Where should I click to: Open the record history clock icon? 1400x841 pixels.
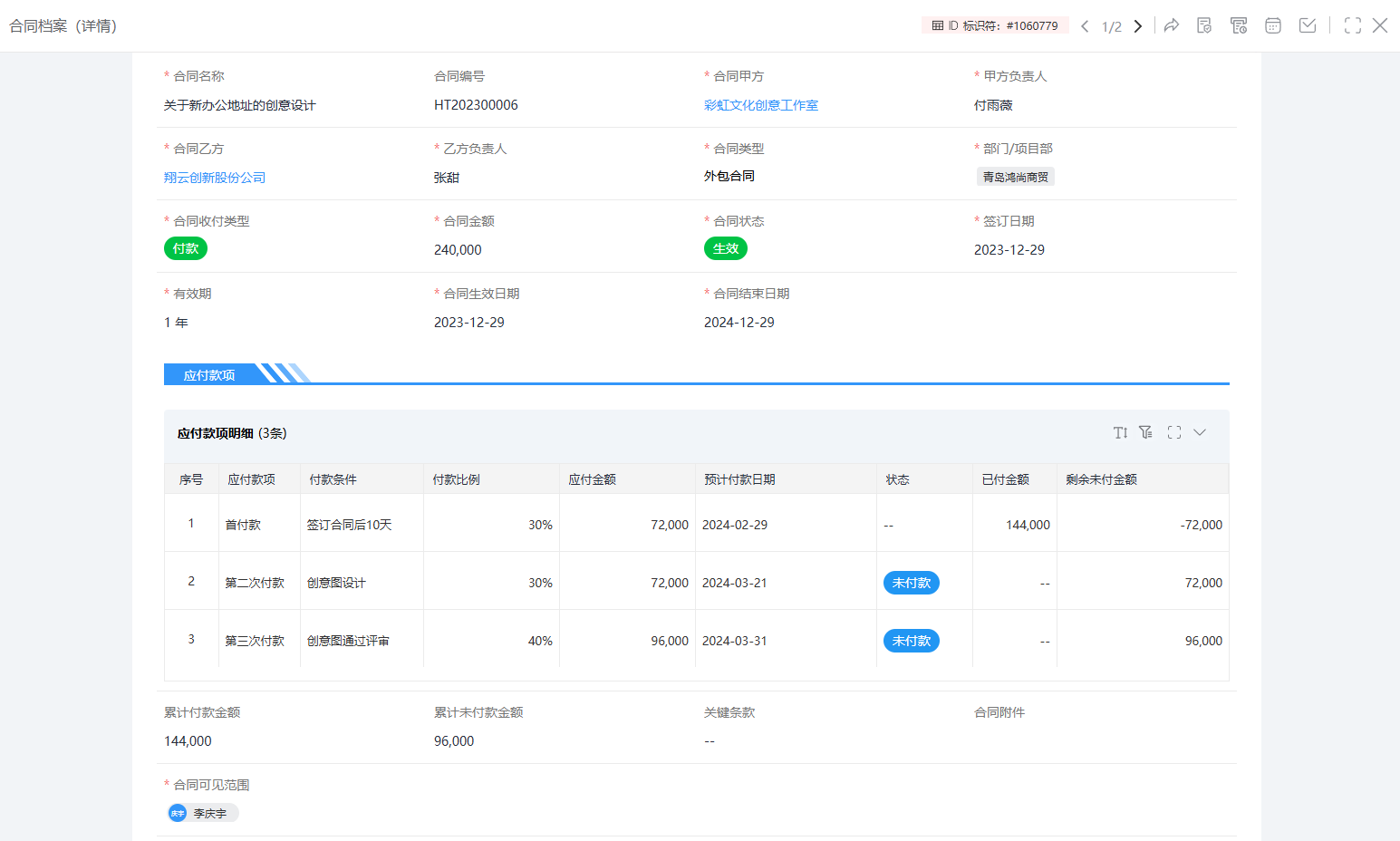[x=1239, y=25]
